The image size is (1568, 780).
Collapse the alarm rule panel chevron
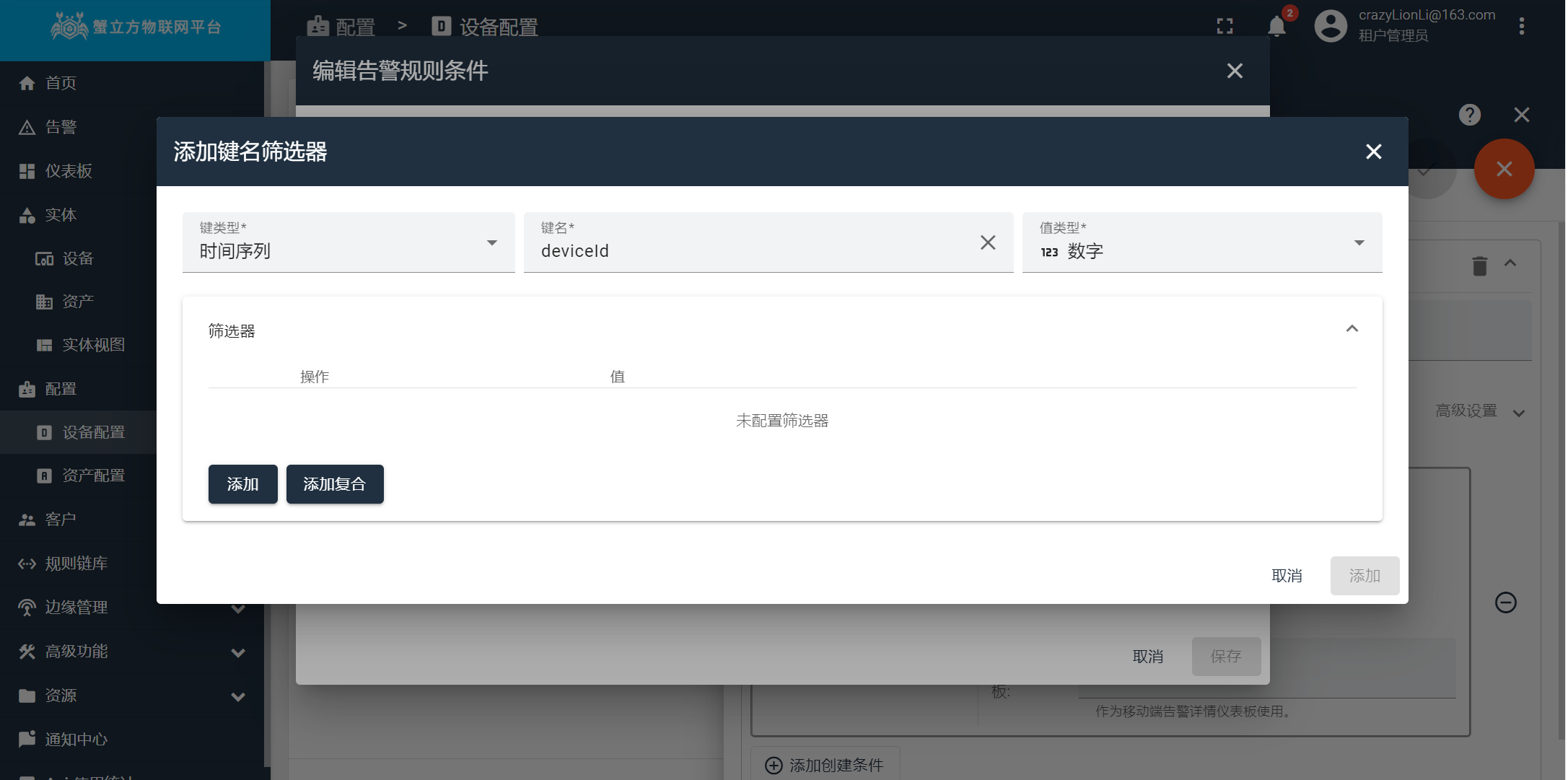tap(1510, 263)
